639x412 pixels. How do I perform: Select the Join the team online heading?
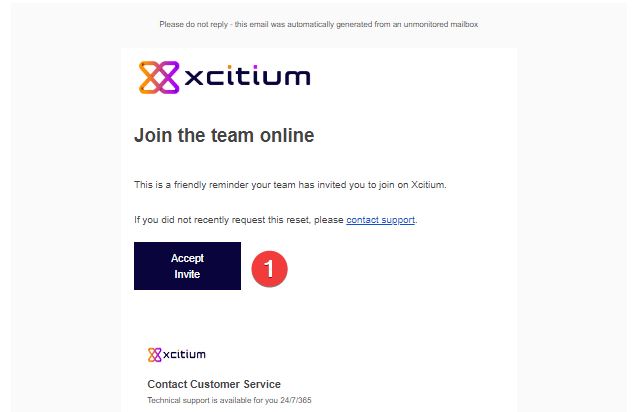[224, 135]
